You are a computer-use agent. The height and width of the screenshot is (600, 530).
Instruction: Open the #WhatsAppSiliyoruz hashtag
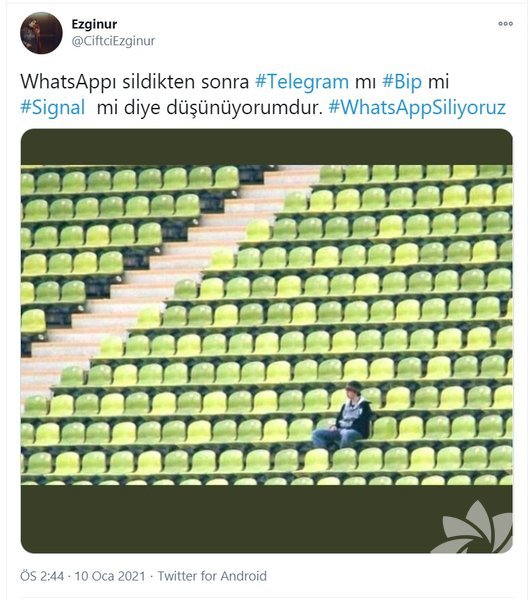[x=417, y=108]
